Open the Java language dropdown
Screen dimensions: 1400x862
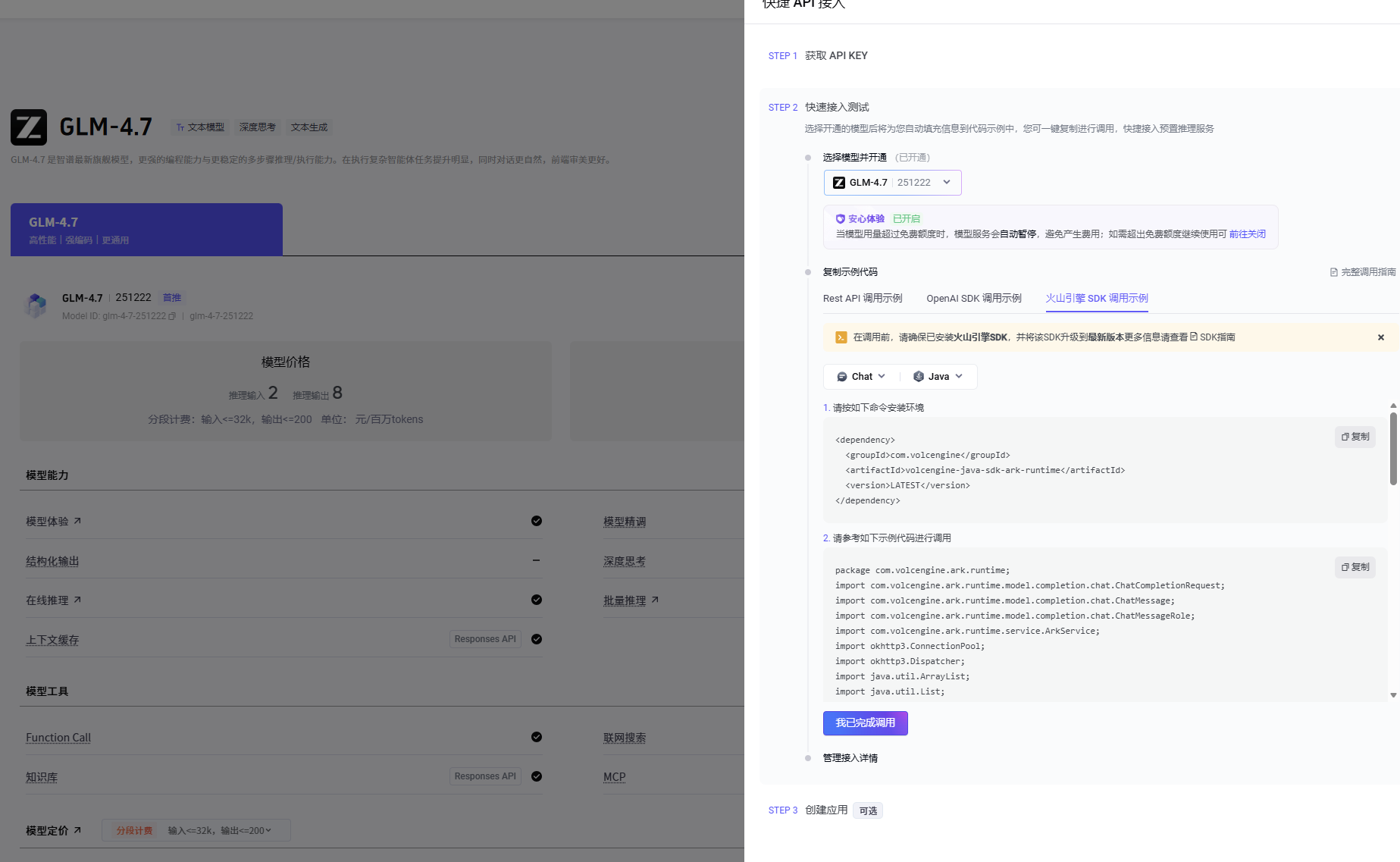pyautogui.click(x=938, y=377)
